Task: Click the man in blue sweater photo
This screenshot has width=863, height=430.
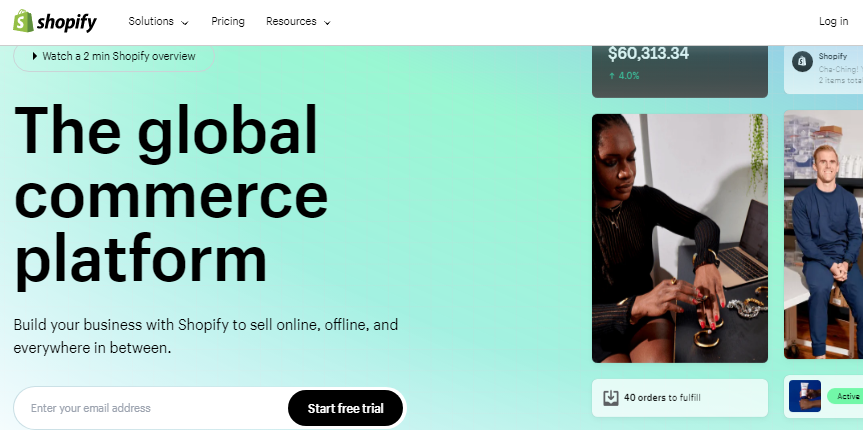Action: pyautogui.click(x=823, y=235)
